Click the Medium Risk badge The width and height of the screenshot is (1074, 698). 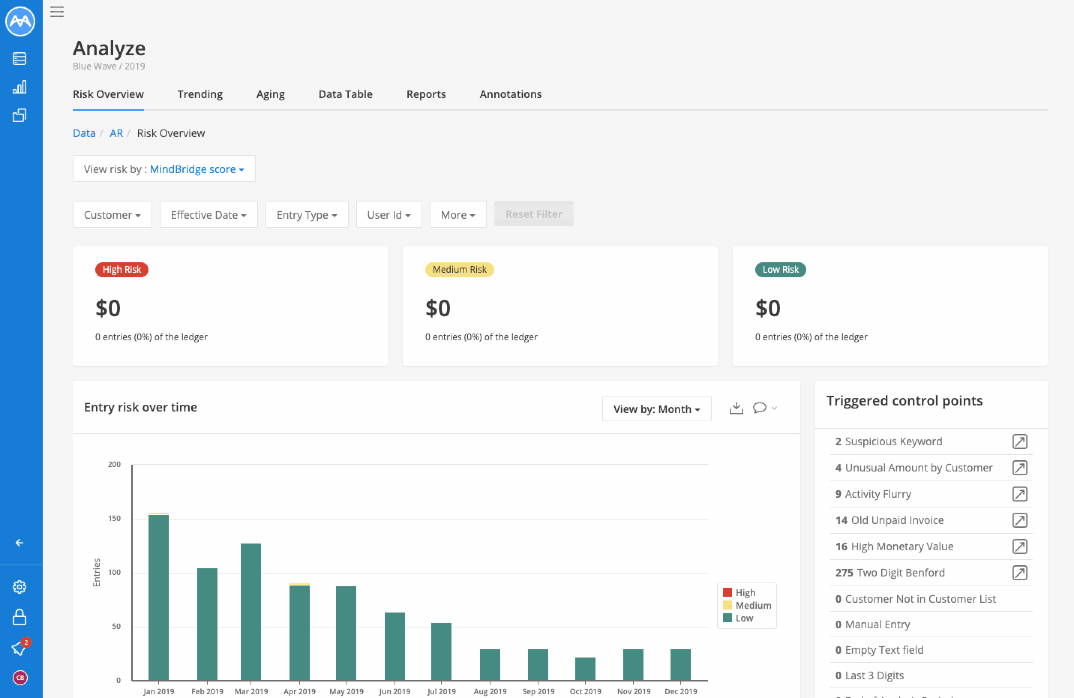coord(460,270)
